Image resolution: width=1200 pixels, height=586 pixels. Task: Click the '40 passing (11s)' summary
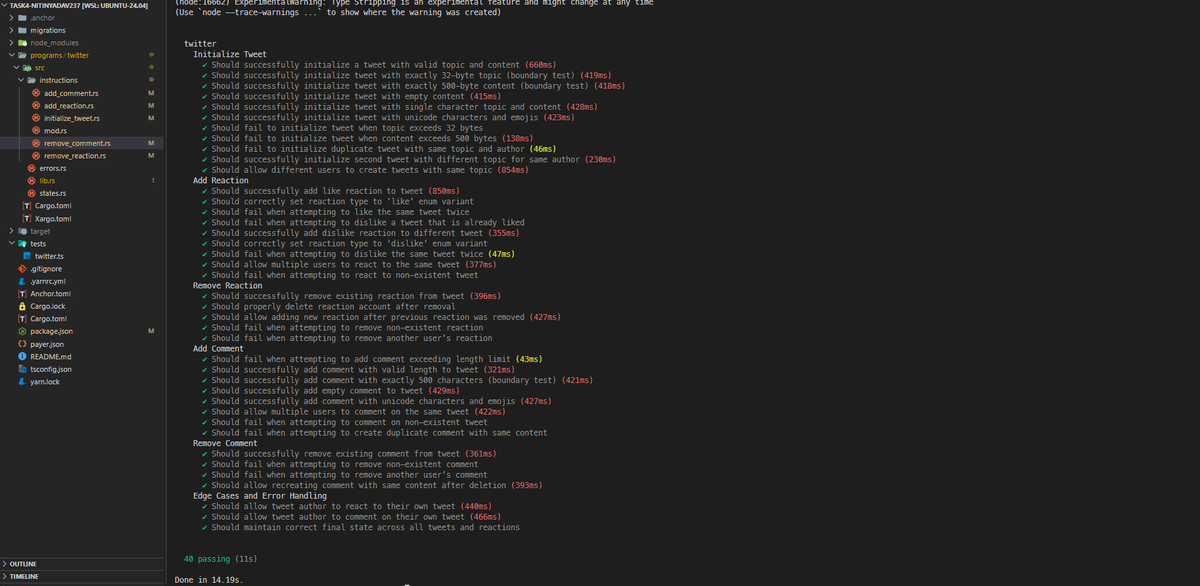tap(222, 558)
